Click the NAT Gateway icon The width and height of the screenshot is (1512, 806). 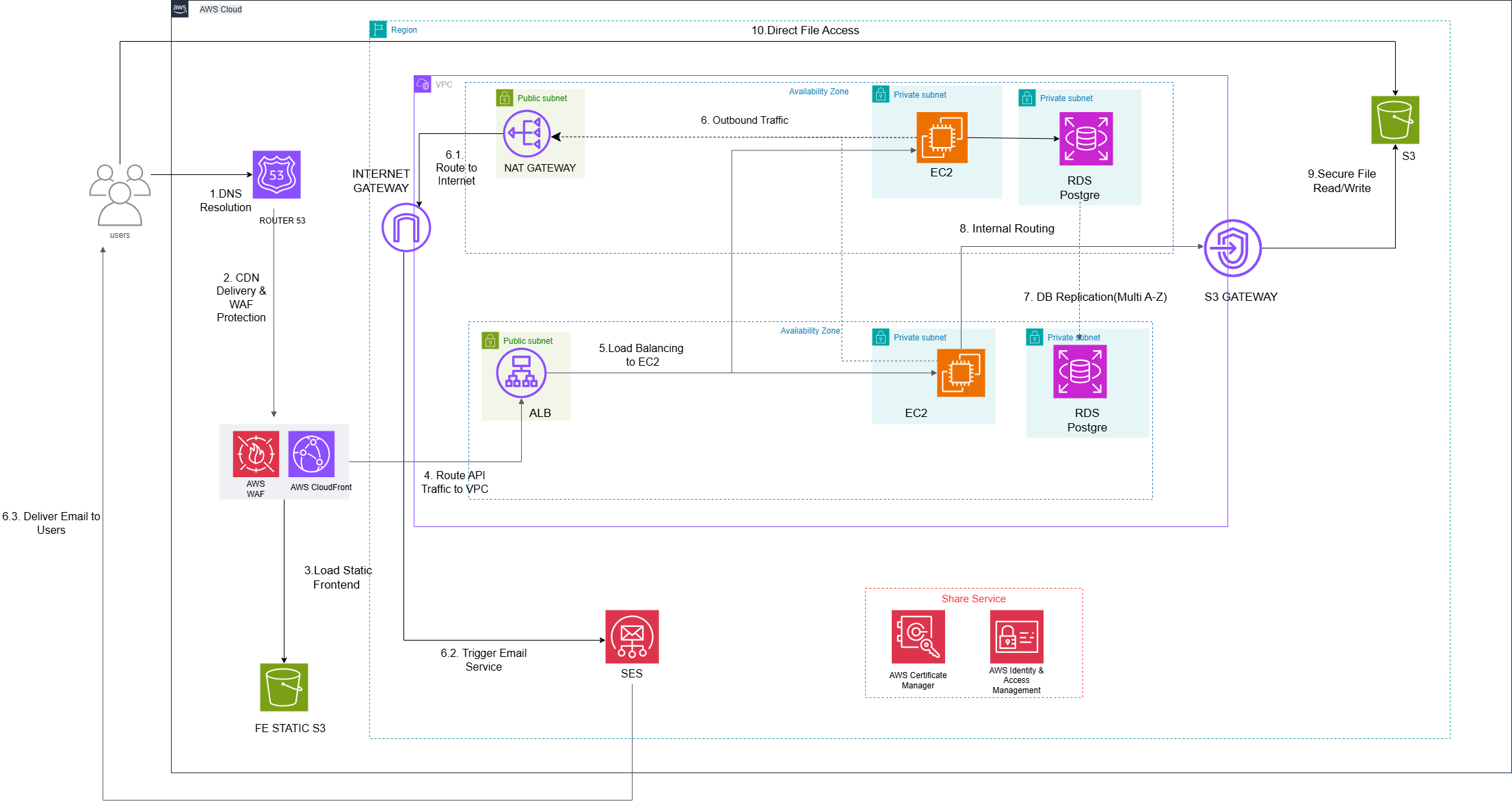tap(527, 134)
